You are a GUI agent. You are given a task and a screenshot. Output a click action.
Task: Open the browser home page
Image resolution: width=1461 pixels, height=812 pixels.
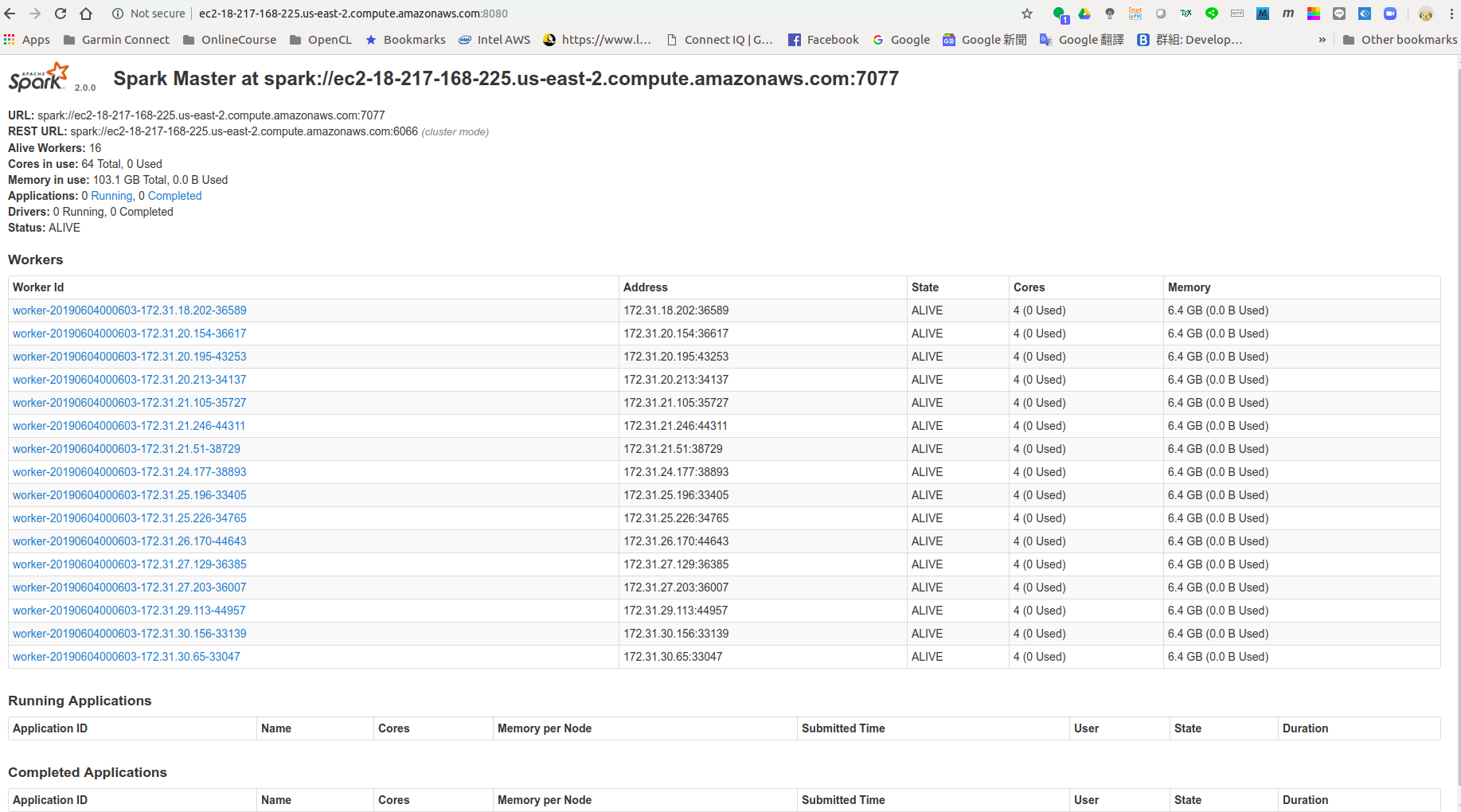86,14
